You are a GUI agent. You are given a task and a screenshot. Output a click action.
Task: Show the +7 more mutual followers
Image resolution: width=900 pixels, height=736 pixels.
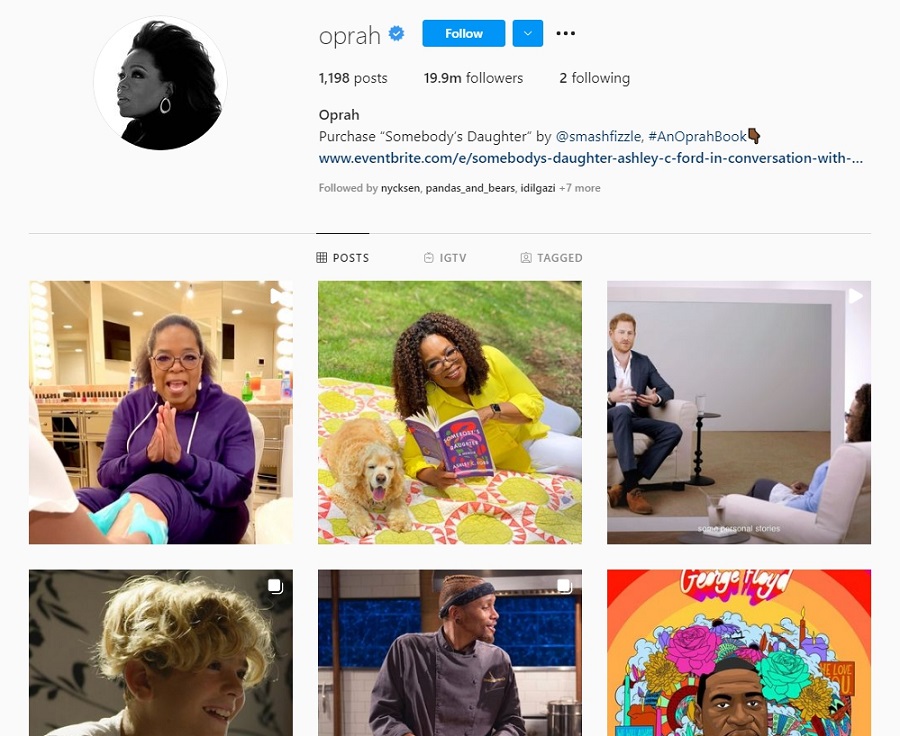(580, 188)
